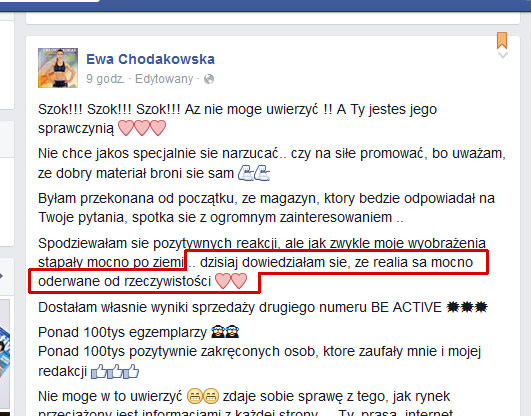Click the blue Facebook top bar
The image size is (531, 416).
[266, 5]
